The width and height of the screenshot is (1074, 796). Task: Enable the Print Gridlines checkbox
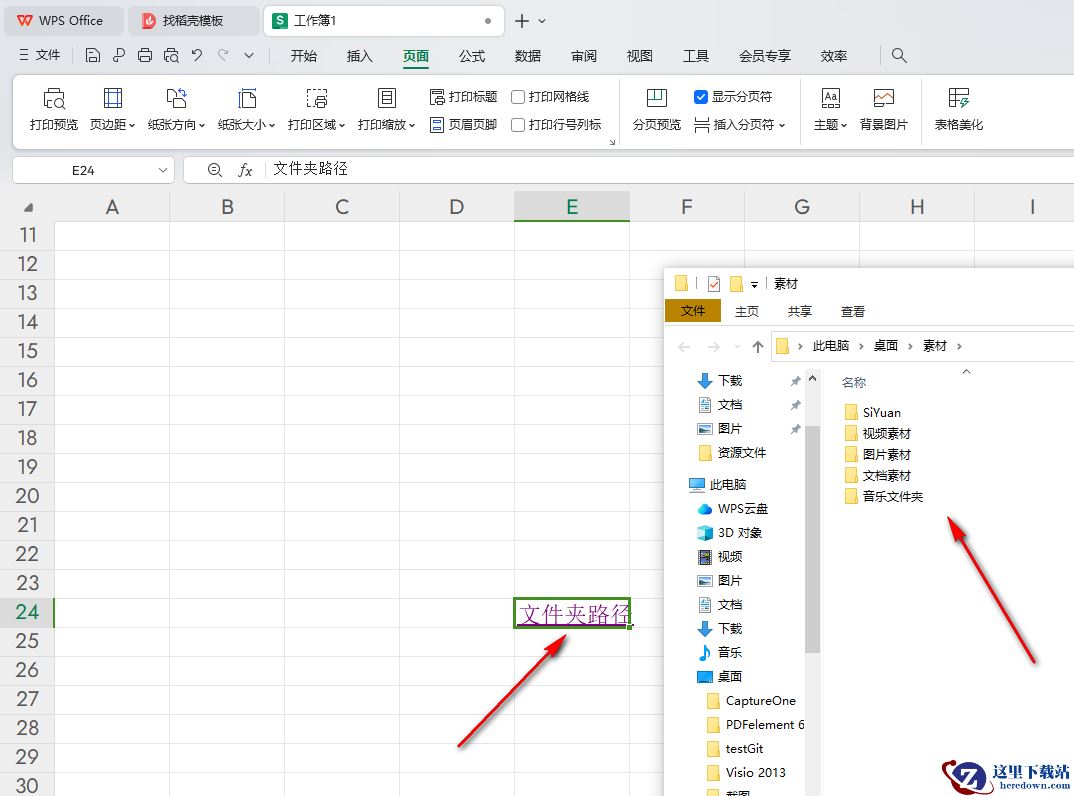pyautogui.click(x=518, y=97)
